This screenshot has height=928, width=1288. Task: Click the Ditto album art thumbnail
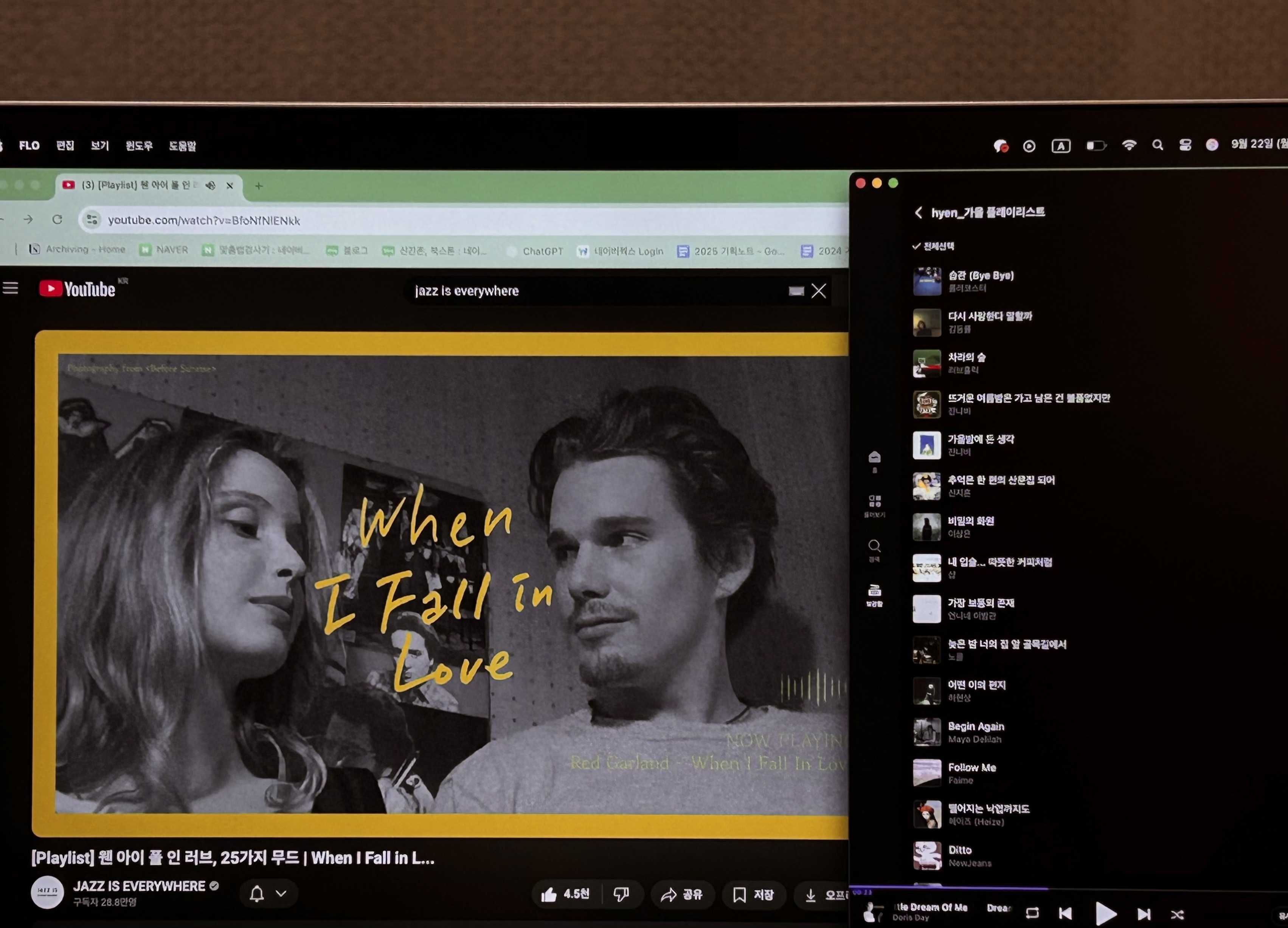pos(927,856)
